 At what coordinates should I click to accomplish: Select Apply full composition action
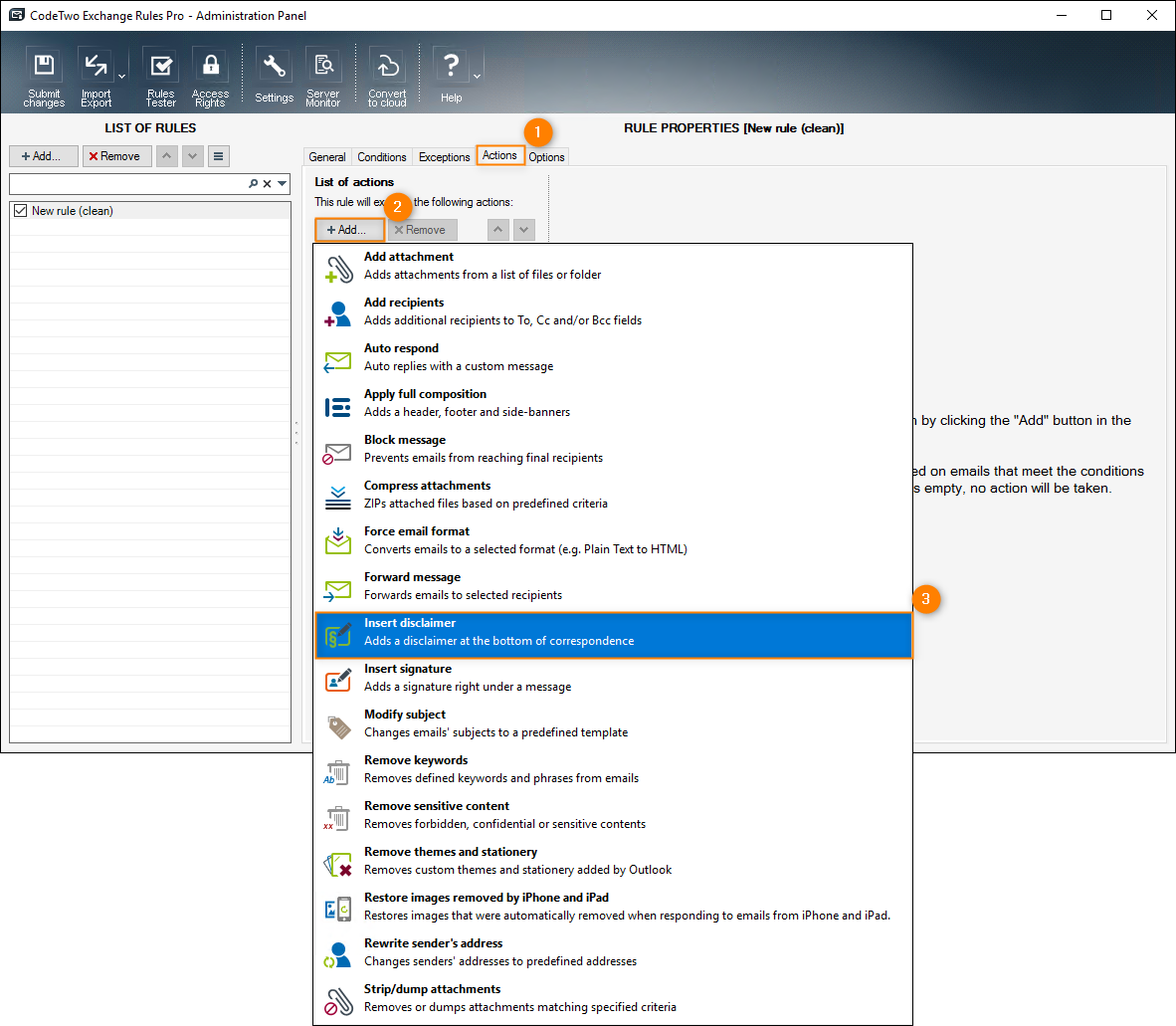613,403
